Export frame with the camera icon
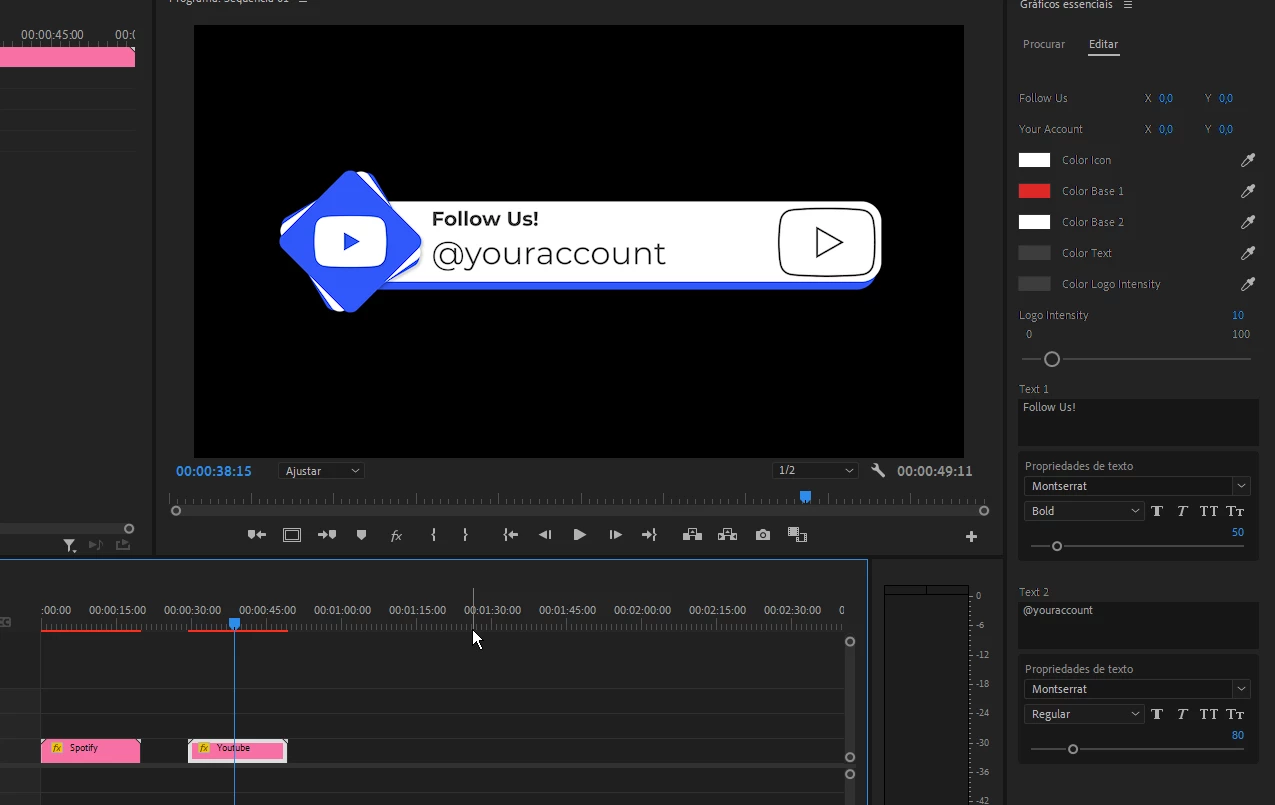Screen dimensions: 1275x805 coord(763,535)
